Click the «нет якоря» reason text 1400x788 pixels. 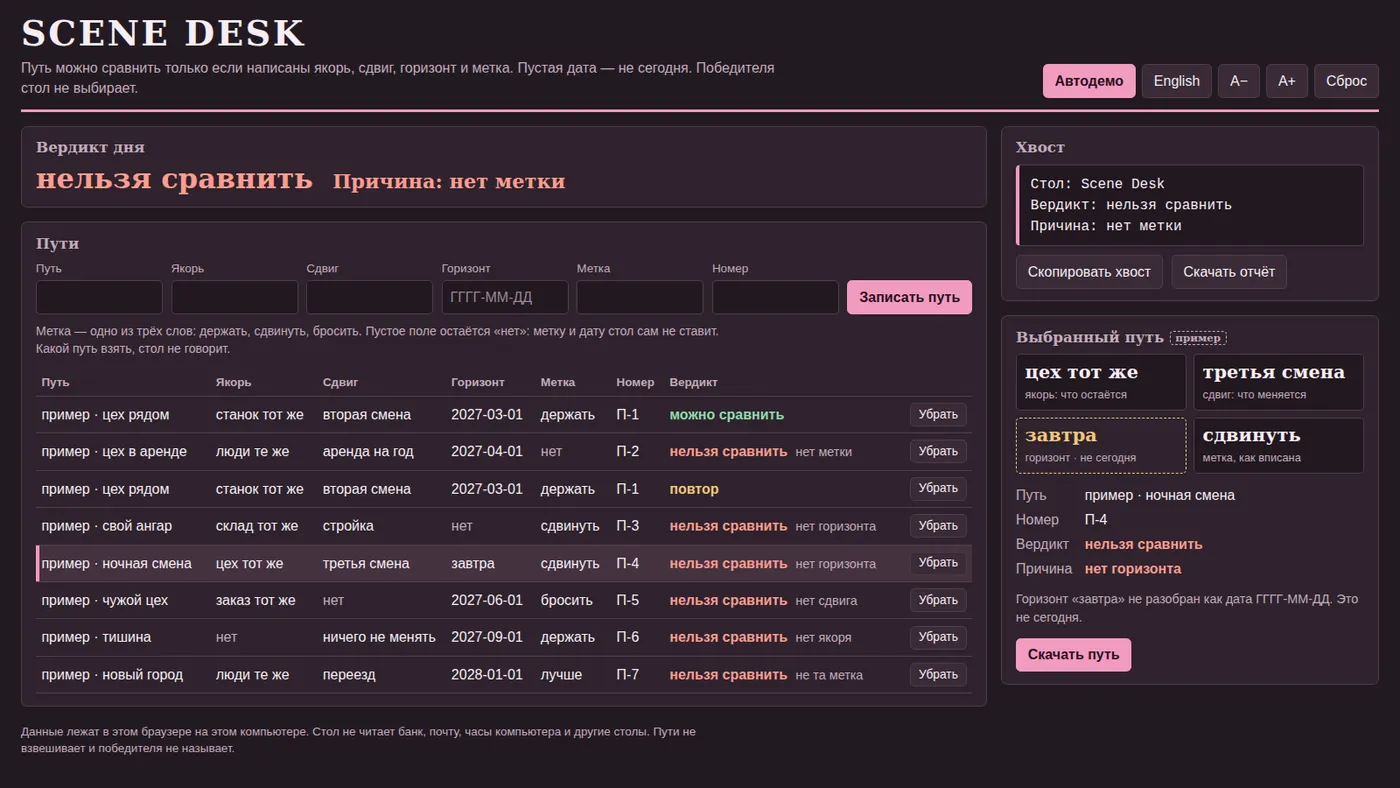[824, 637]
